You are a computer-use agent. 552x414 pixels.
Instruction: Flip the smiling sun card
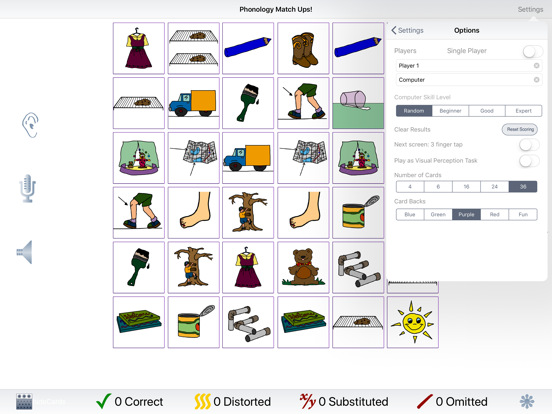[x=413, y=322]
